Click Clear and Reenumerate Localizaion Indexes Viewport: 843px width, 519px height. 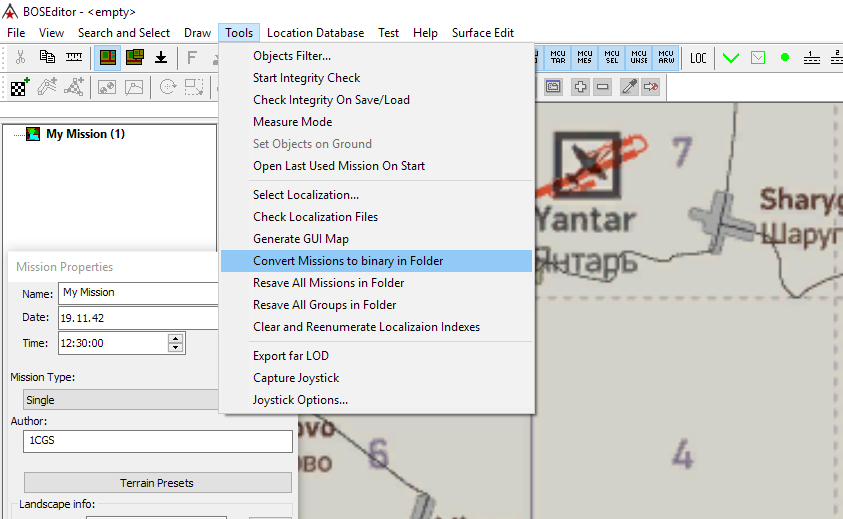(x=376, y=328)
